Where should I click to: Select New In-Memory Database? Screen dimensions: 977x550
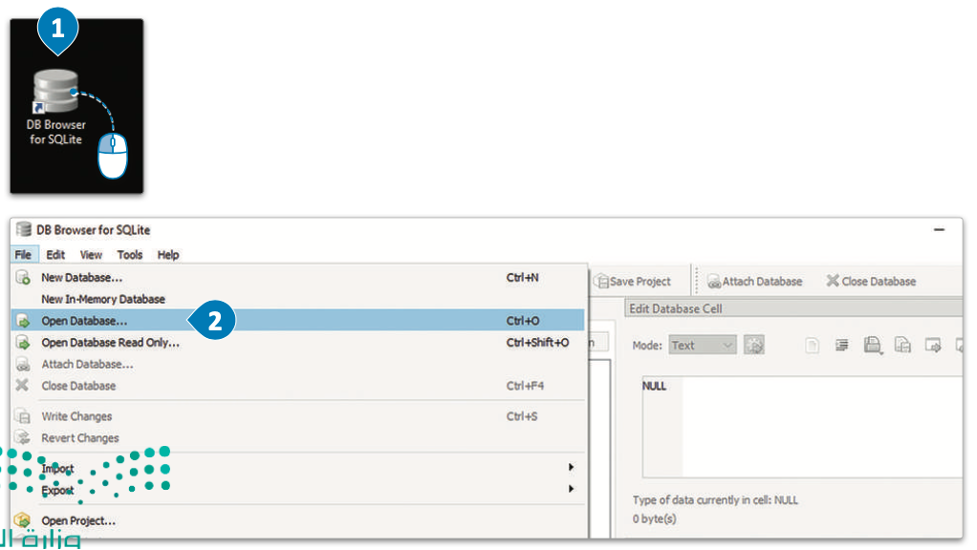(298, 299)
